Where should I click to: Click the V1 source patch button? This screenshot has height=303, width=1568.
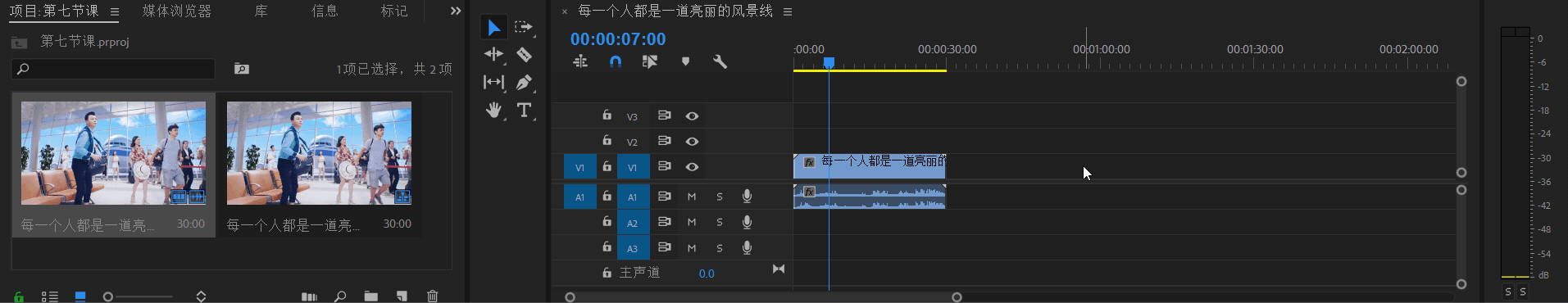coord(579,167)
